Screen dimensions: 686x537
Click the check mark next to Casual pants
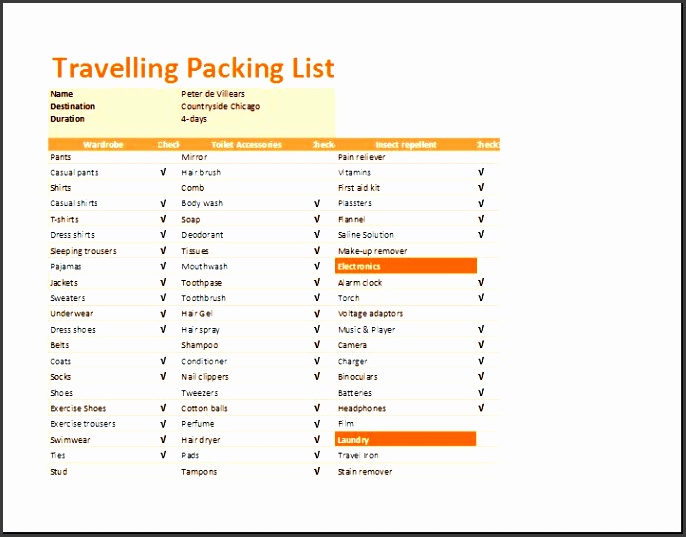click(163, 172)
